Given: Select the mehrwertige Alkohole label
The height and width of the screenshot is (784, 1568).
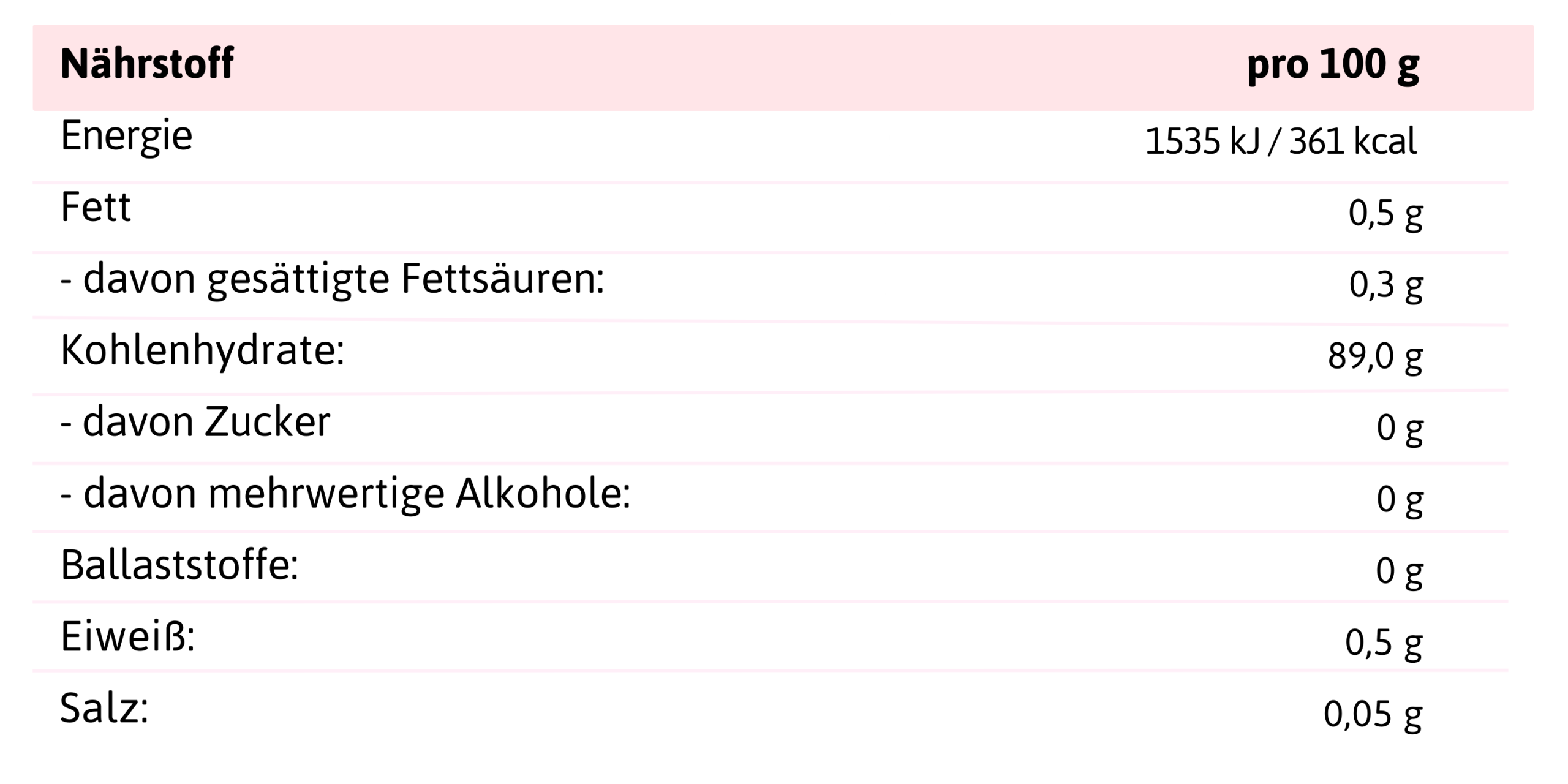Looking at the screenshot, I should pos(345,494).
